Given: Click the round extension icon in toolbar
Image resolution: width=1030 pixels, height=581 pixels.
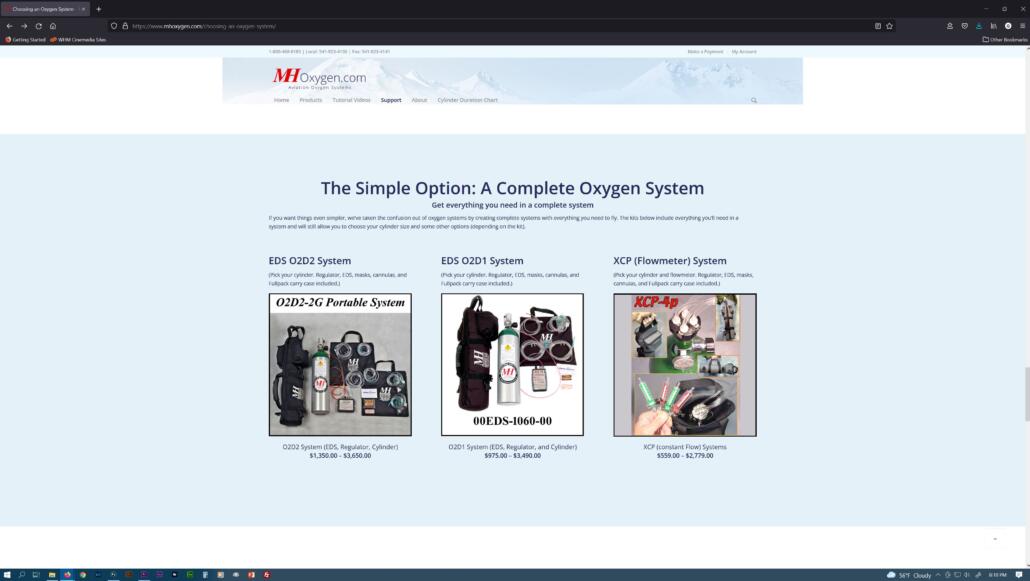Looking at the screenshot, I should [x=1008, y=26].
